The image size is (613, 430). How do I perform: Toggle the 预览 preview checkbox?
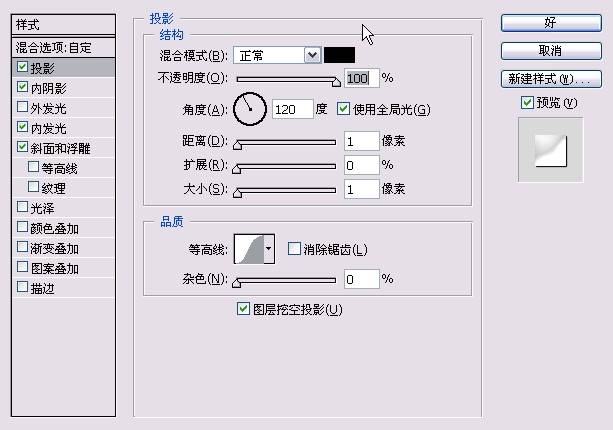point(527,102)
